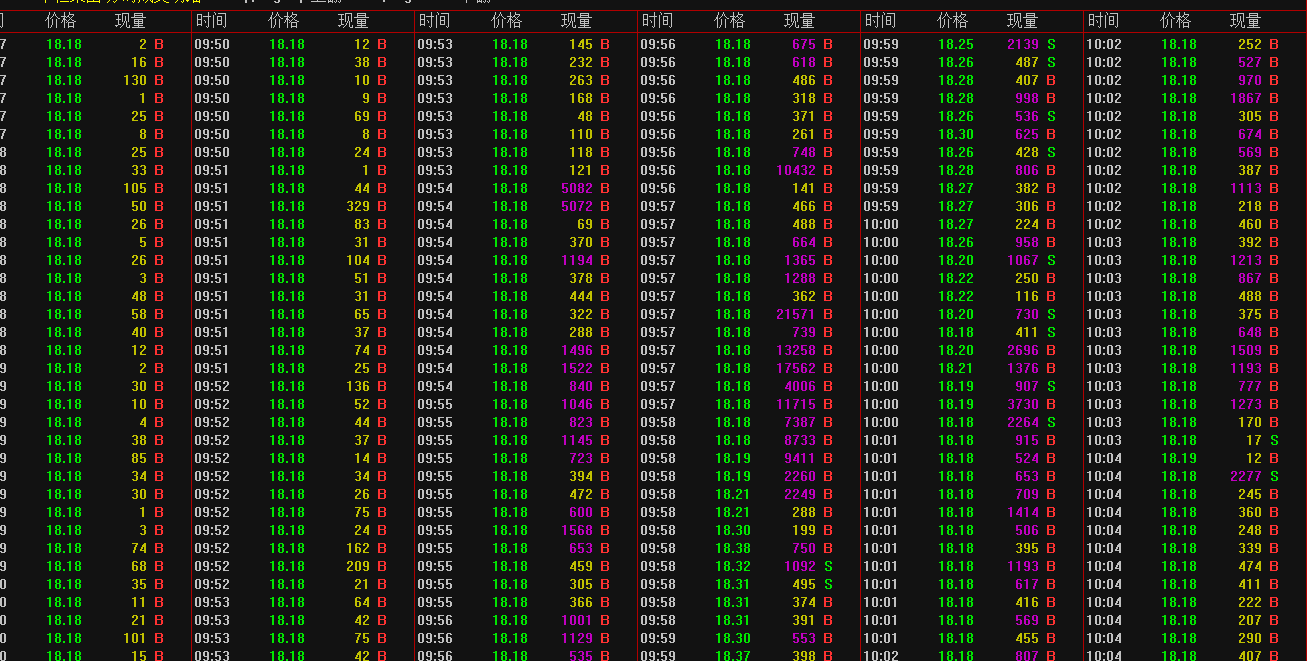Click the 1273 volume cell

pyautogui.click(x=1246, y=404)
